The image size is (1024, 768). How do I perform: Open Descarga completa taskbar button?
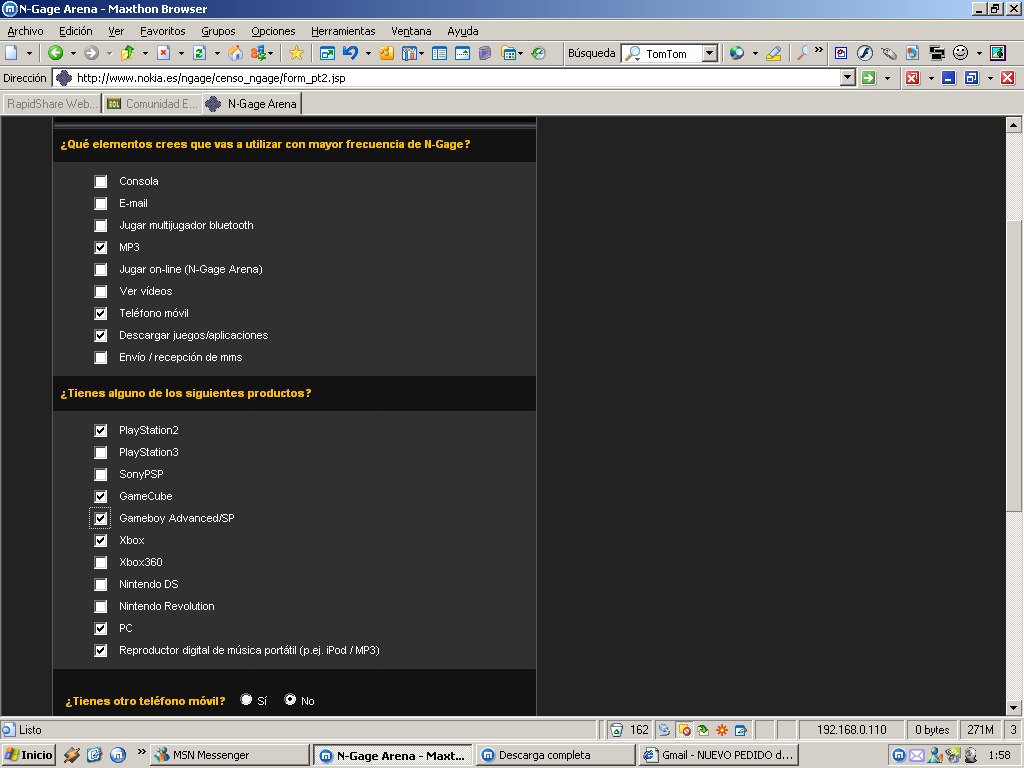(556, 755)
